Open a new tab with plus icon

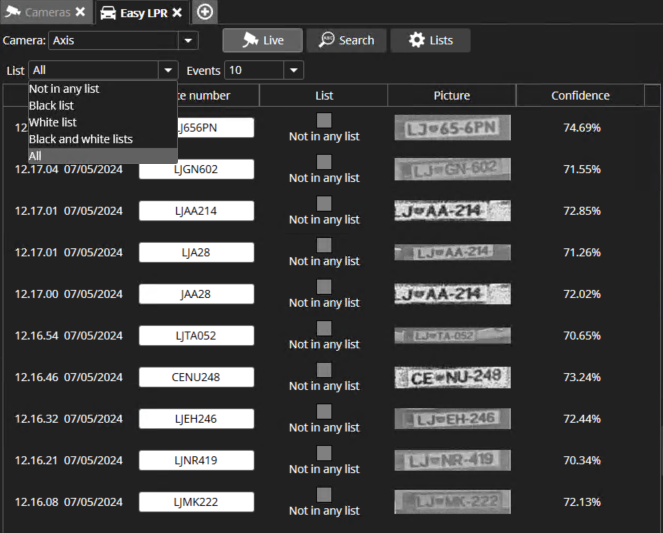pyautogui.click(x=205, y=12)
